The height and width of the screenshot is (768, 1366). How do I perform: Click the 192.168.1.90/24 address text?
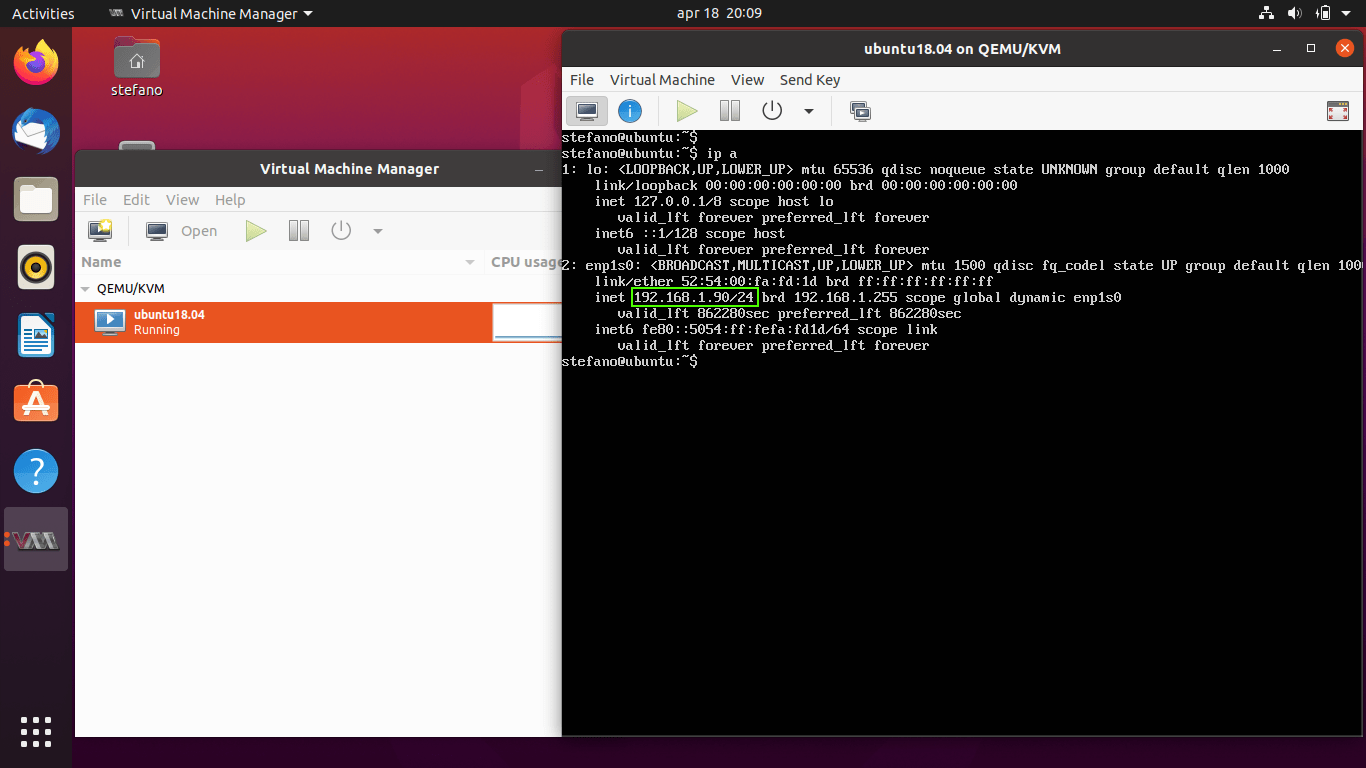click(x=694, y=298)
